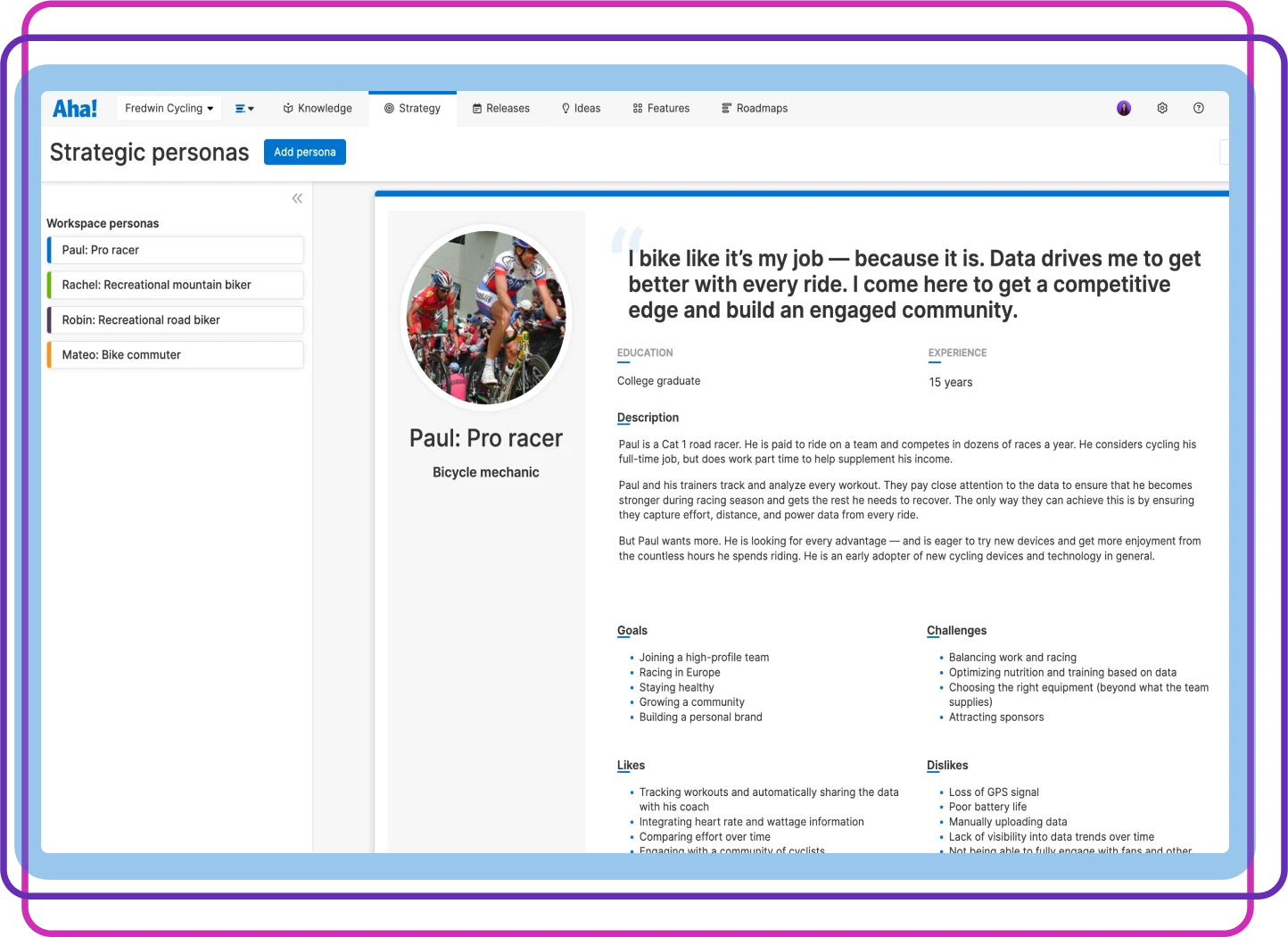Screen dimensions: 1288x937
Task: Click the Workspace personas label
Action: click(x=103, y=224)
